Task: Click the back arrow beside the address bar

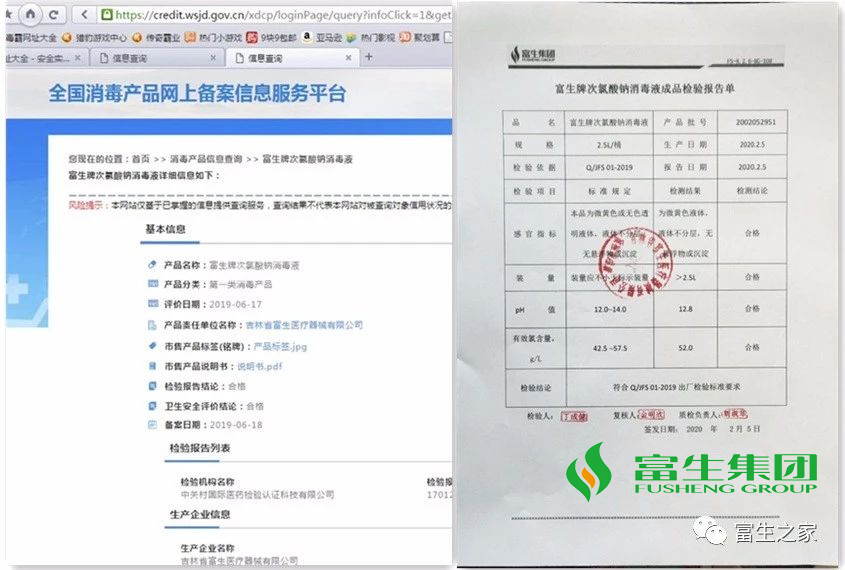Action: pos(85,15)
